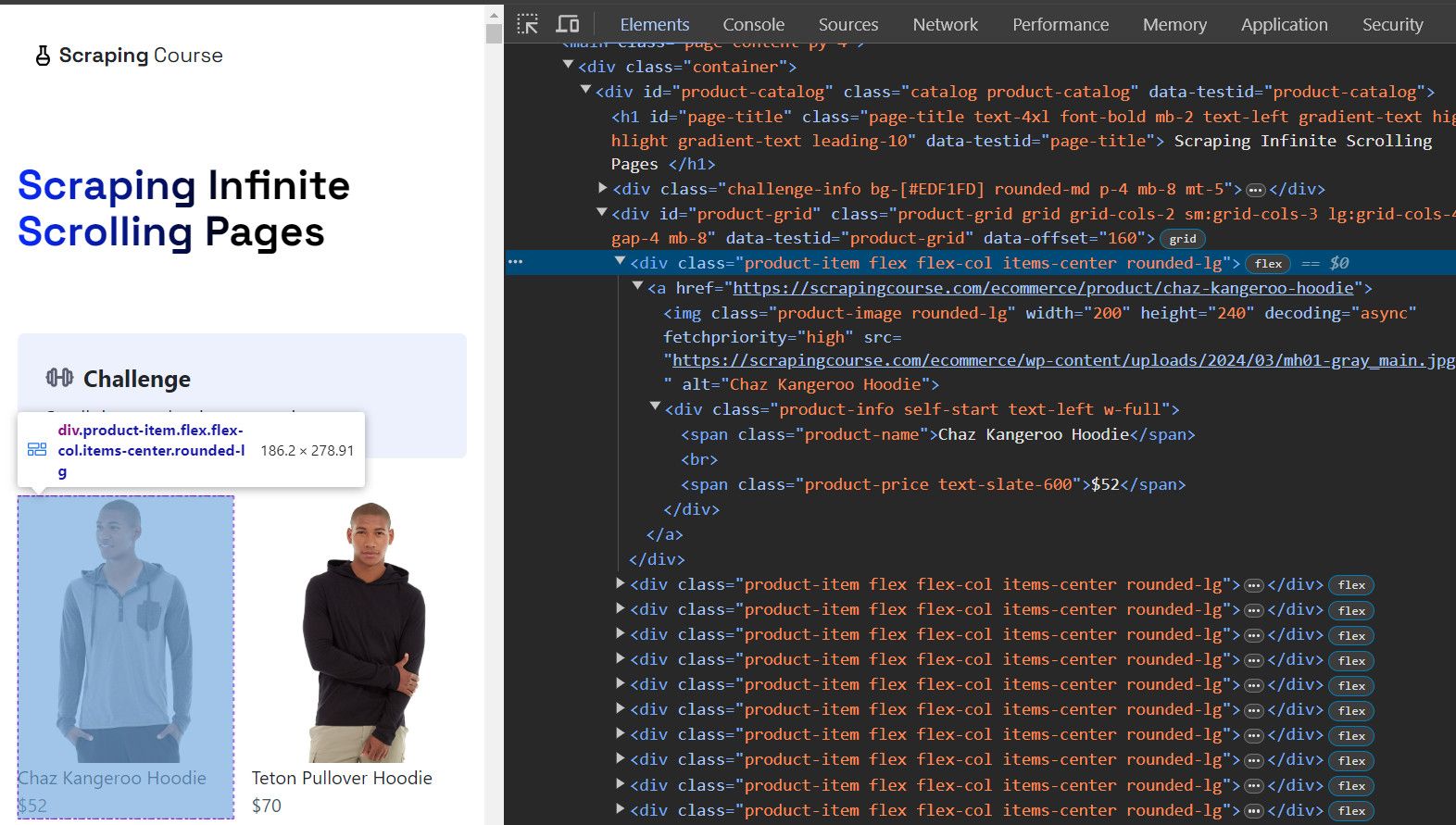Screen dimensions: 1456x825
Task: Collapse the product-info div node
Action: (x=656, y=406)
